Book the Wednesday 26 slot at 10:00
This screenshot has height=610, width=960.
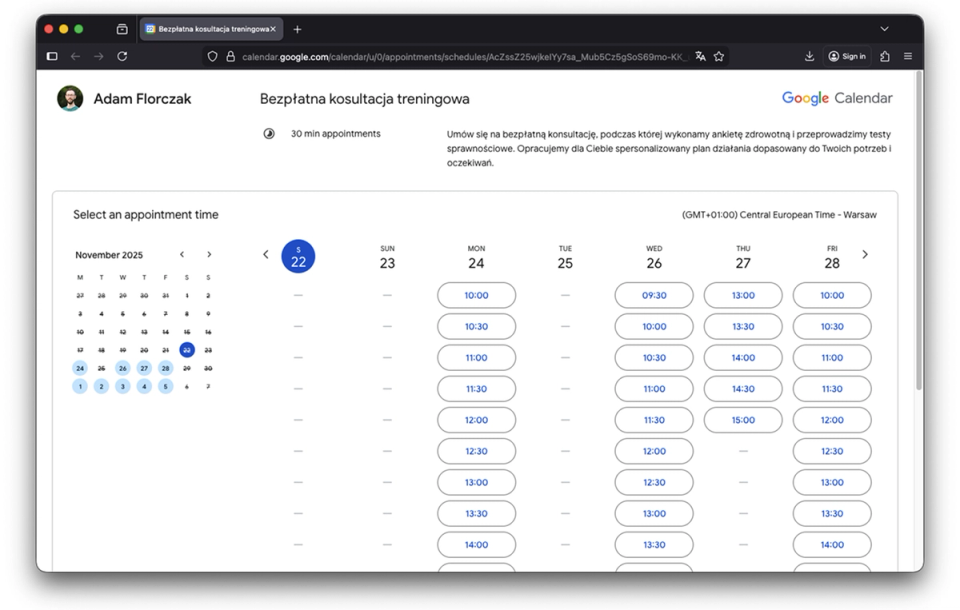click(x=654, y=326)
